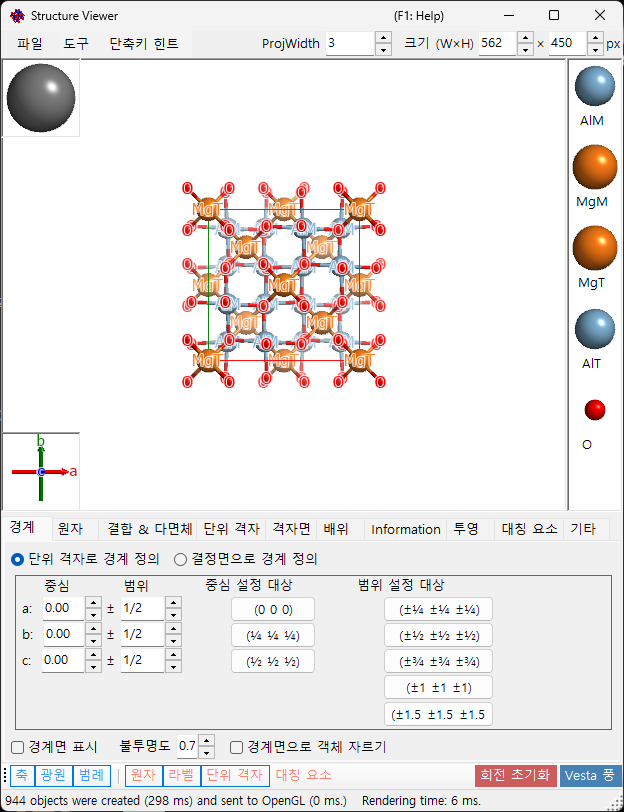Click the height input showing 450
Viewport: 624px width, 812px height.
tap(568, 44)
